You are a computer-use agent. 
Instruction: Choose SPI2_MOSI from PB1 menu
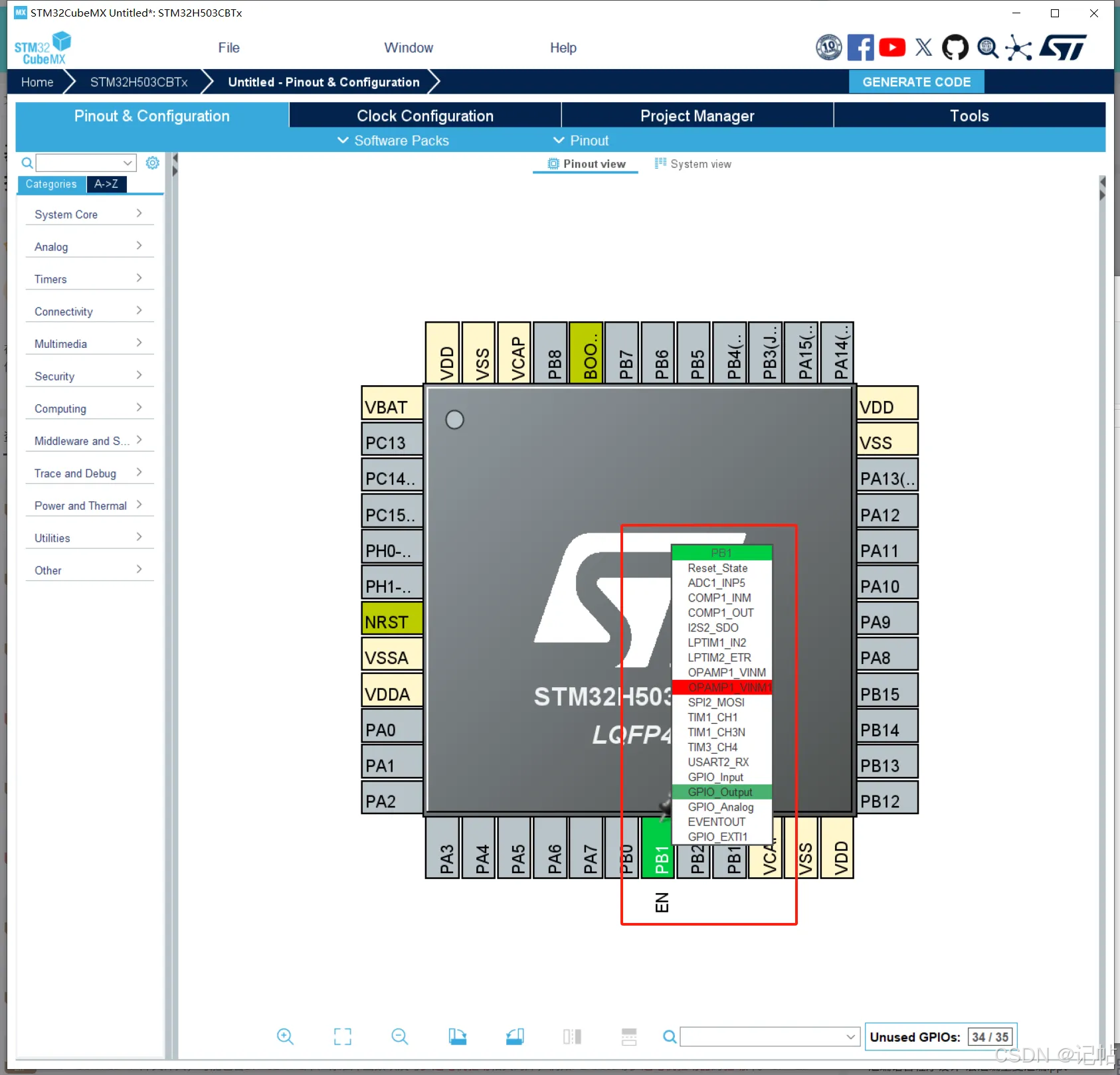722,703
